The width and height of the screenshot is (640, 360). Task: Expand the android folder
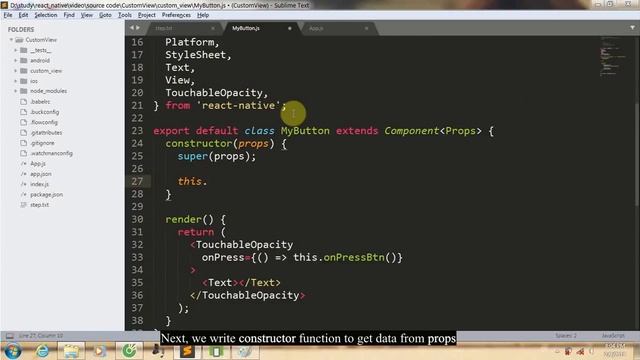16,60
